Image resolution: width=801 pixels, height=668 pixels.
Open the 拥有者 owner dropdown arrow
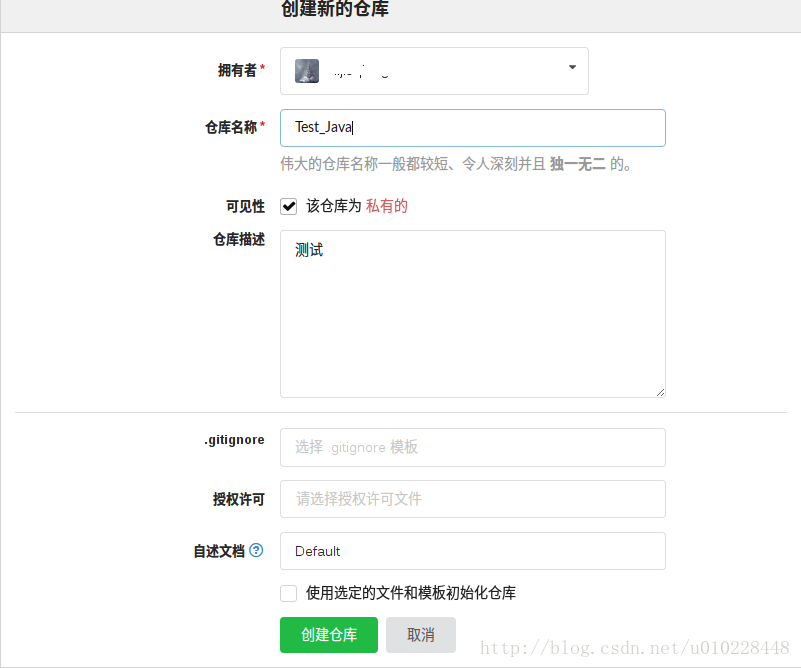572,67
